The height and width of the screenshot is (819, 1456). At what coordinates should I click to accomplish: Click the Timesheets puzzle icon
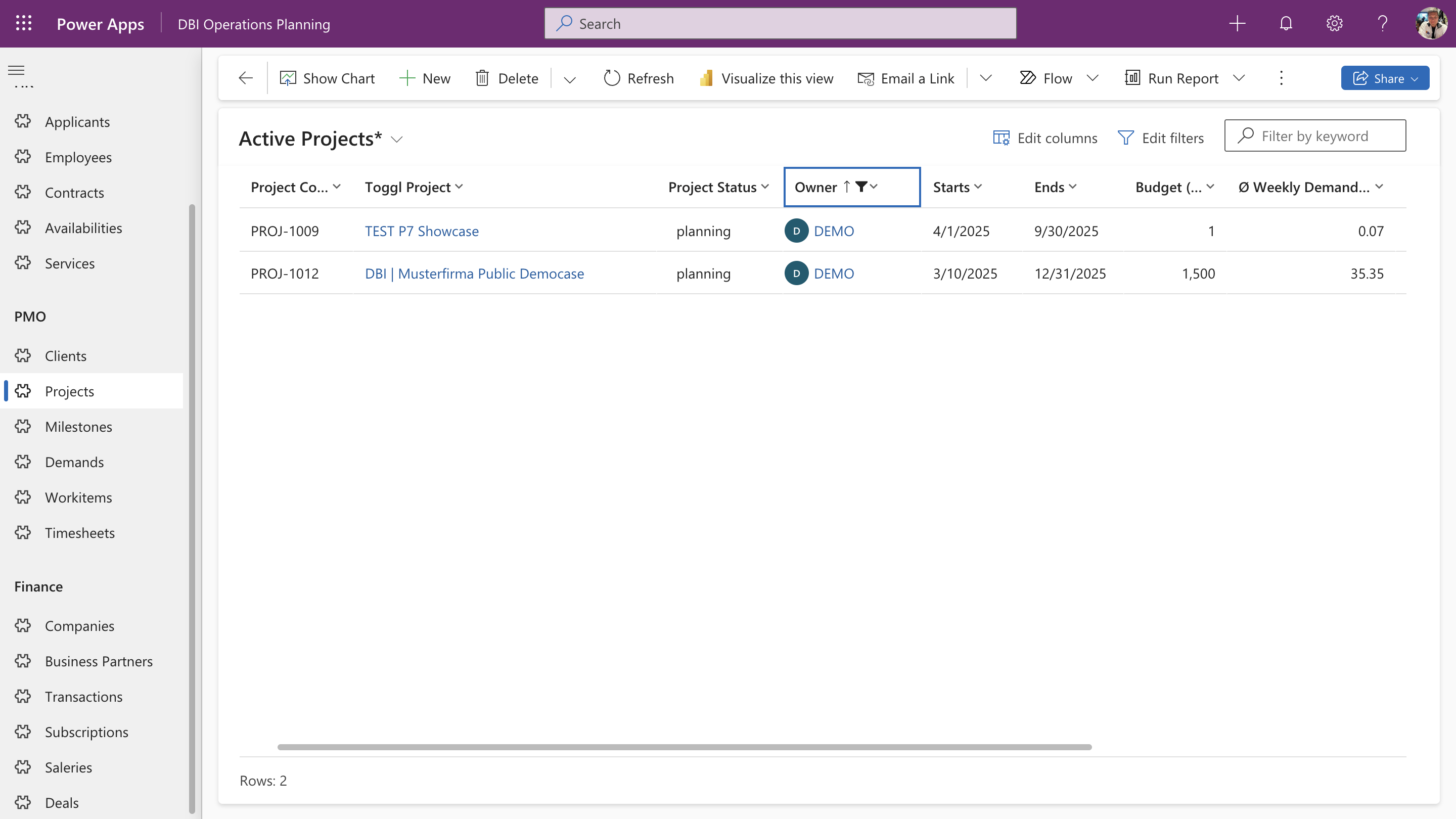(x=23, y=533)
